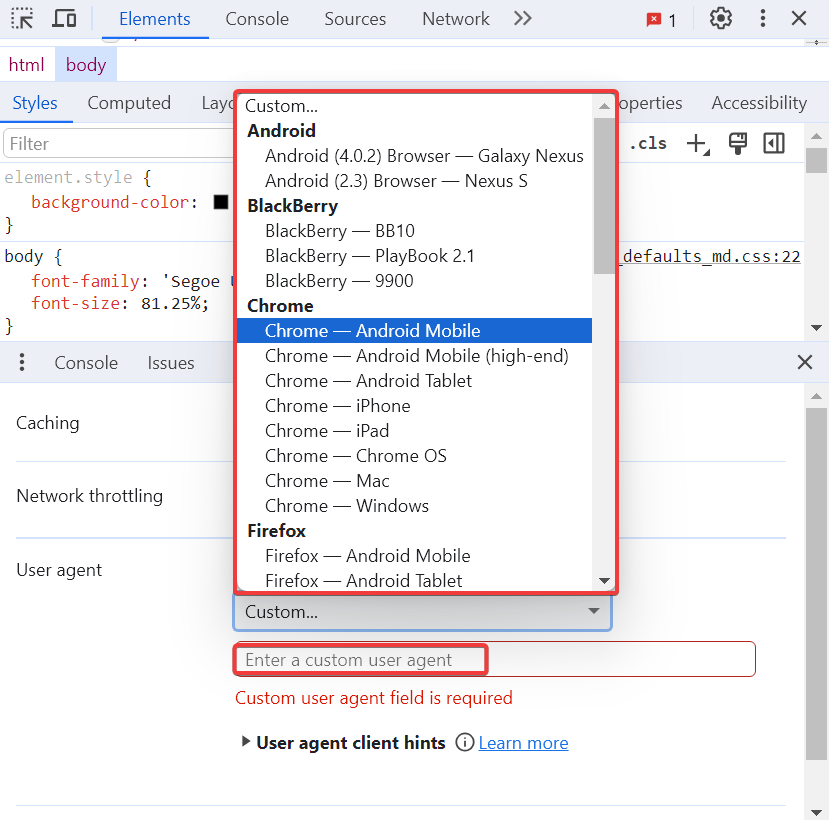829x820 pixels.
Task: Choose BlackBerry — BB10
Action: [x=414, y=231]
